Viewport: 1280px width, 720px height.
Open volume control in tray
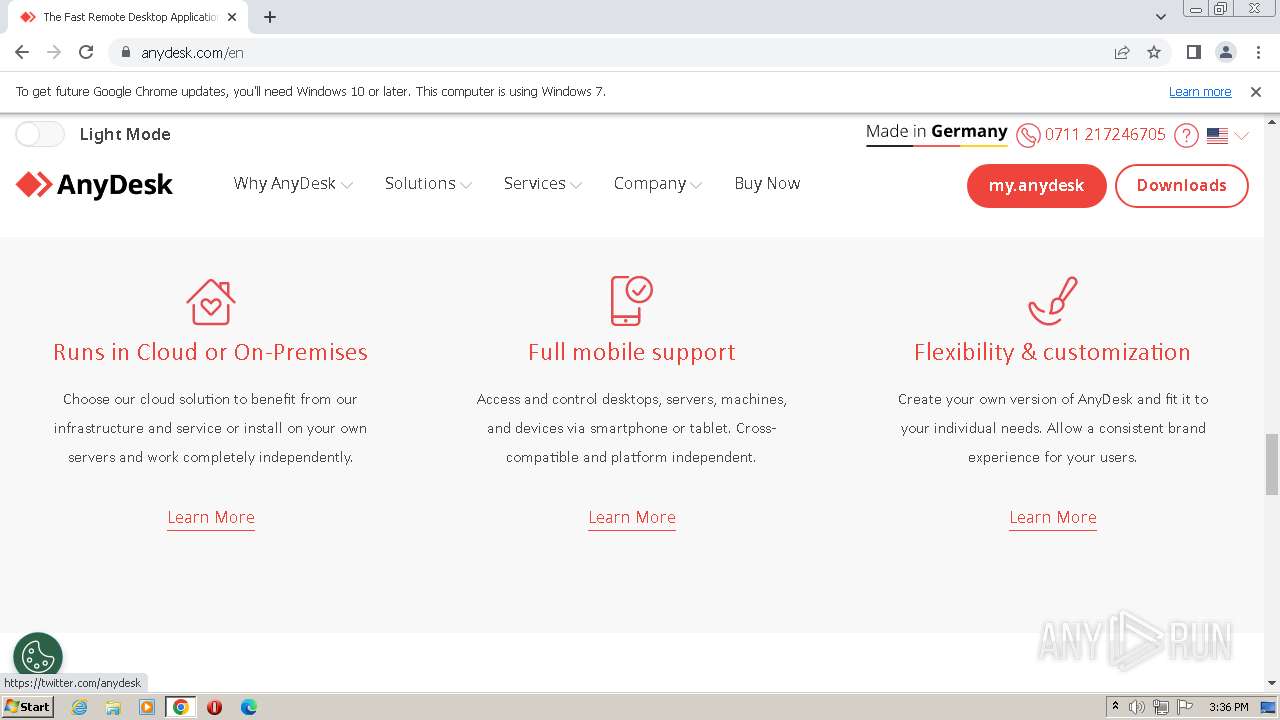tap(1137, 707)
